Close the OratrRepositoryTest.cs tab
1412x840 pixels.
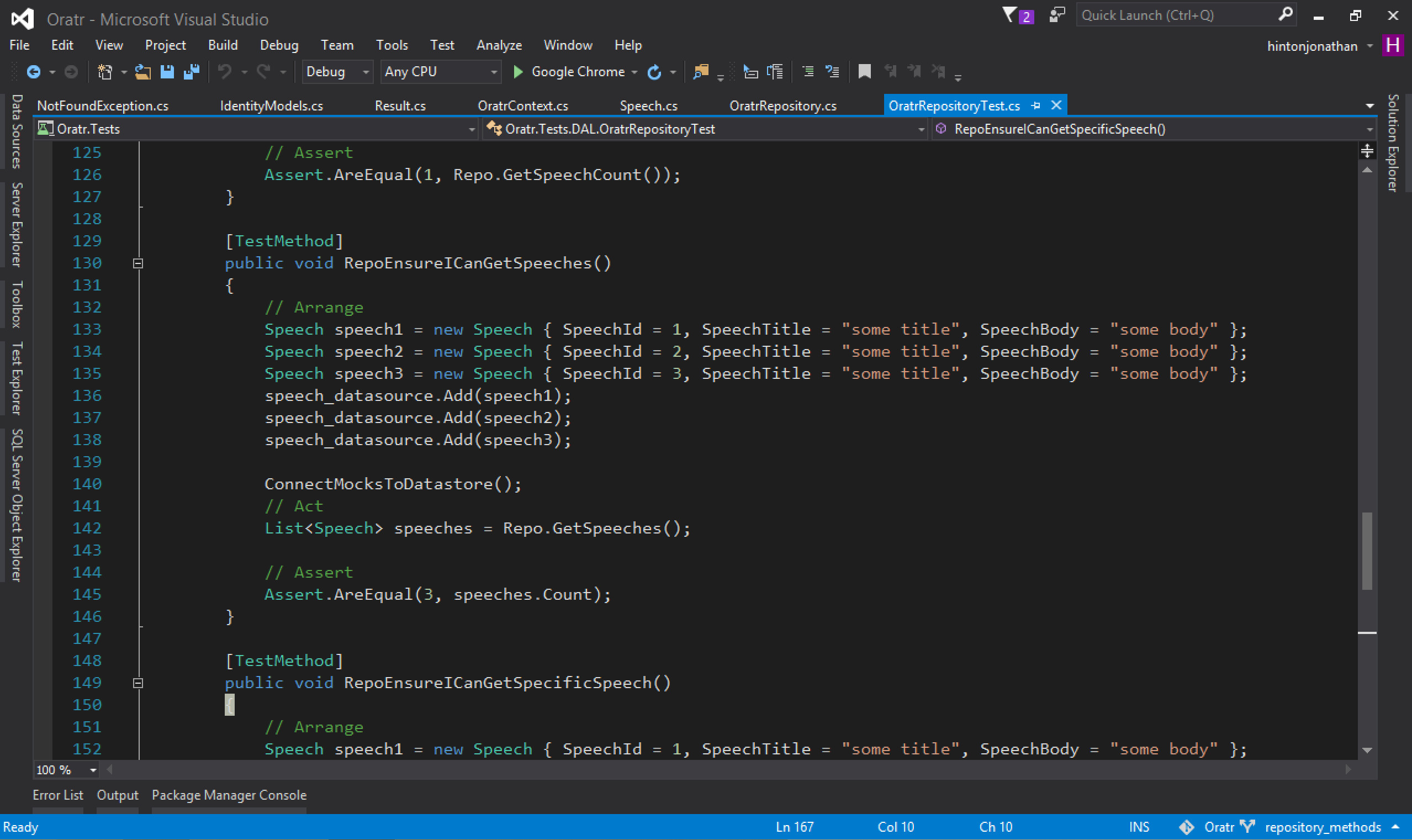(x=1056, y=105)
